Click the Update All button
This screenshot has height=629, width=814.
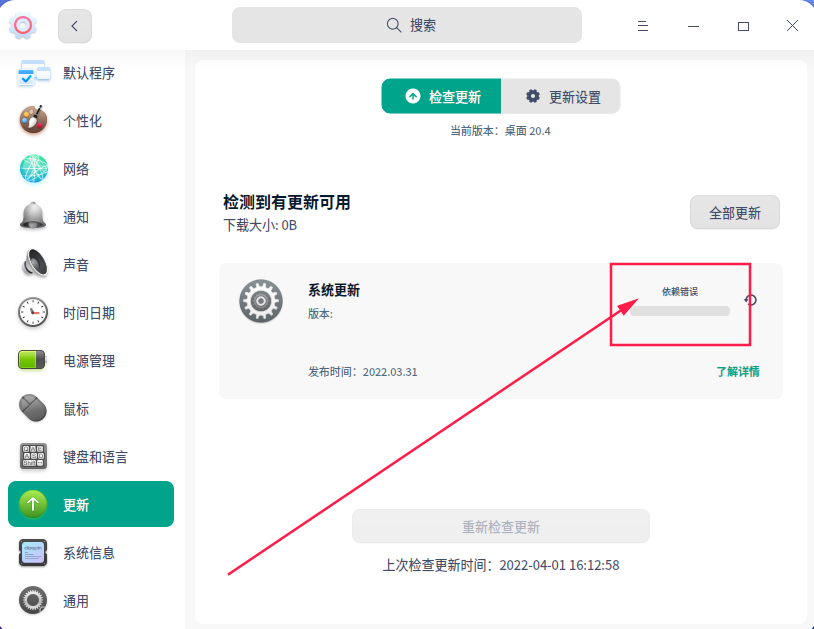734,213
